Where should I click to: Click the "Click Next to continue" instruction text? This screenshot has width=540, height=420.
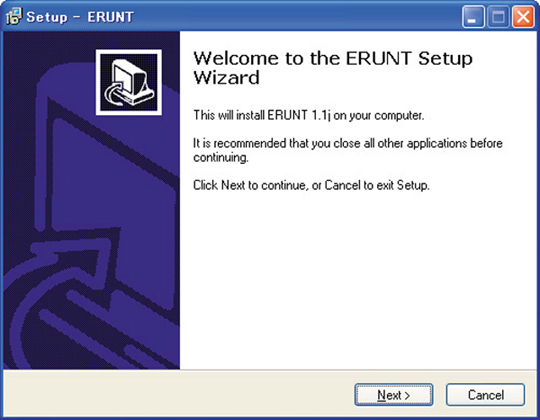point(311,185)
